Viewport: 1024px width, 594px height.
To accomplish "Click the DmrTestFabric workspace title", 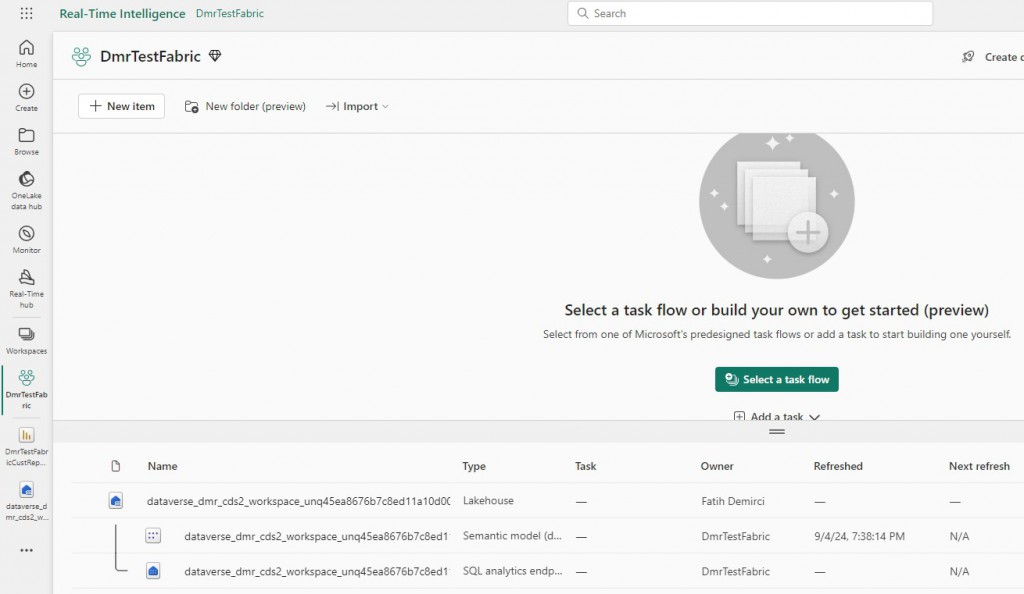I will tap(150, 57).
